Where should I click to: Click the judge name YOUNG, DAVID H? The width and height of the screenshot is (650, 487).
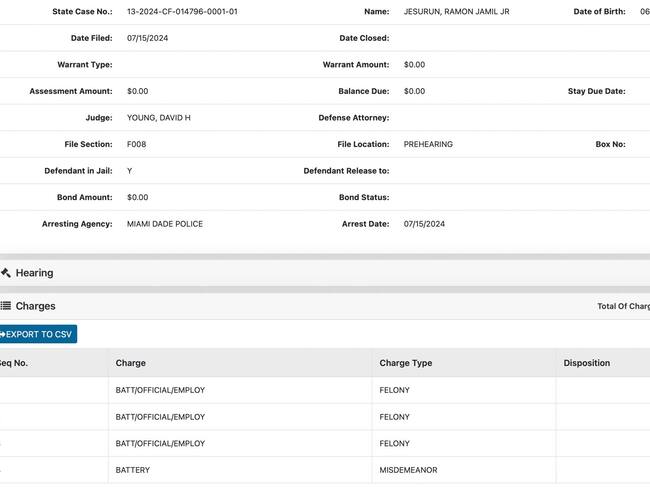159,118
